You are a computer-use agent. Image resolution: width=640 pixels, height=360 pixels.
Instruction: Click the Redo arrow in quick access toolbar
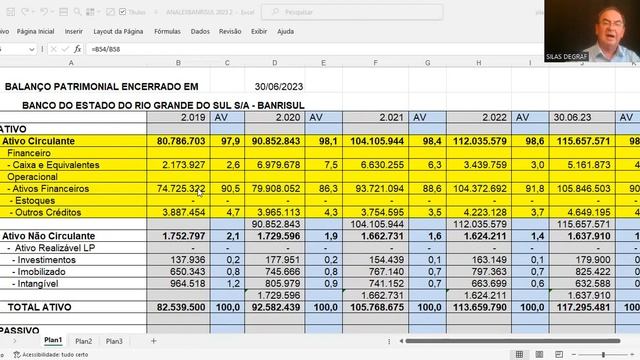click(x=25, y=12)
